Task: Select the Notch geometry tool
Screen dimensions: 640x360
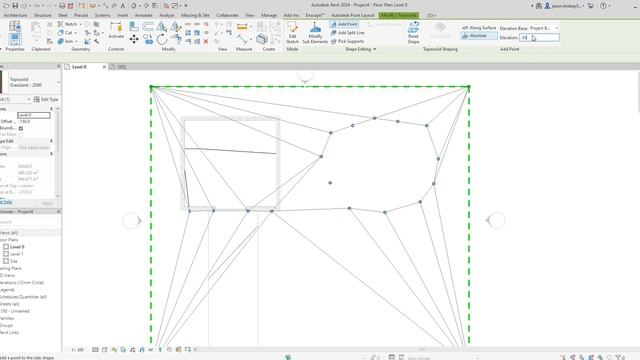Action: coord(67,24)
